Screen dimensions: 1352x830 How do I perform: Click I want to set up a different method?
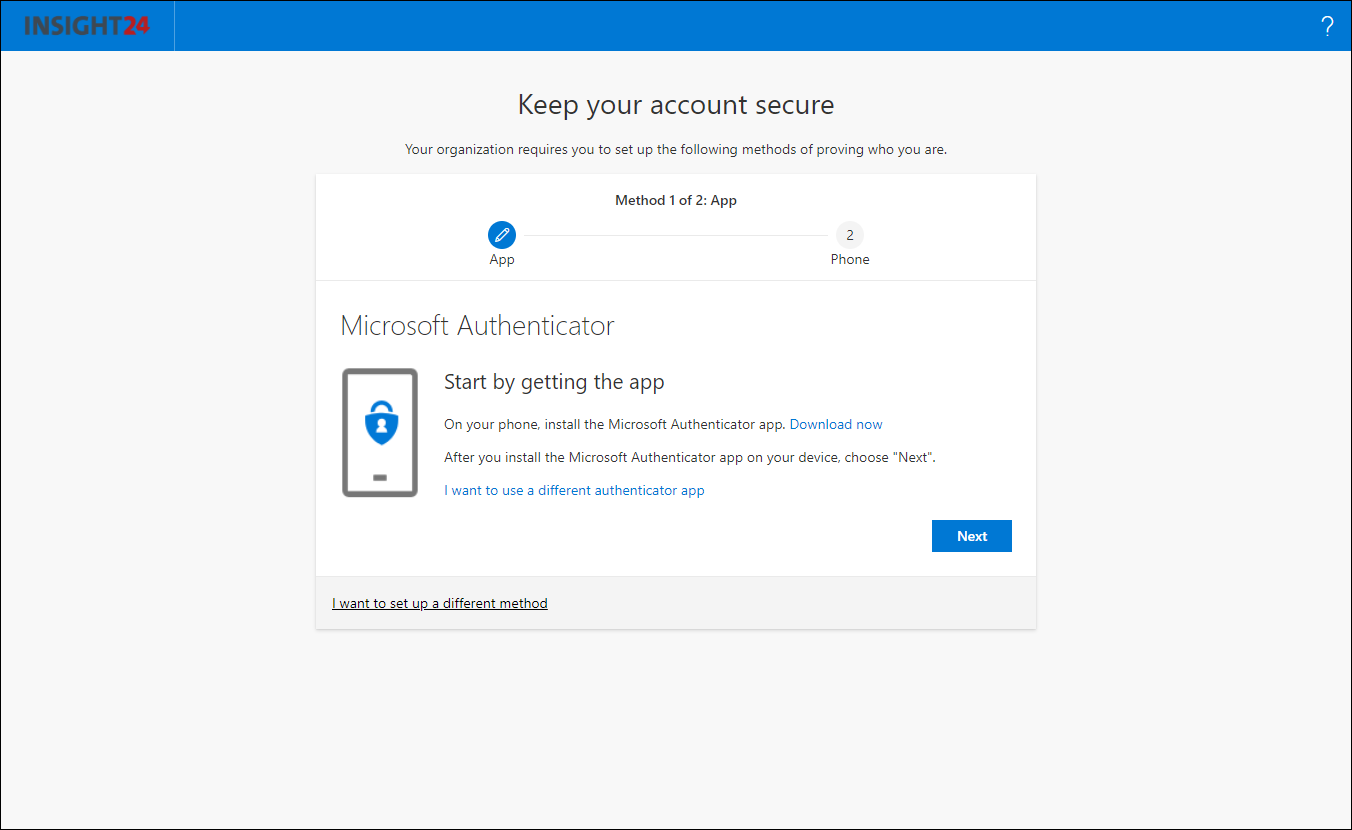(440, 603)
